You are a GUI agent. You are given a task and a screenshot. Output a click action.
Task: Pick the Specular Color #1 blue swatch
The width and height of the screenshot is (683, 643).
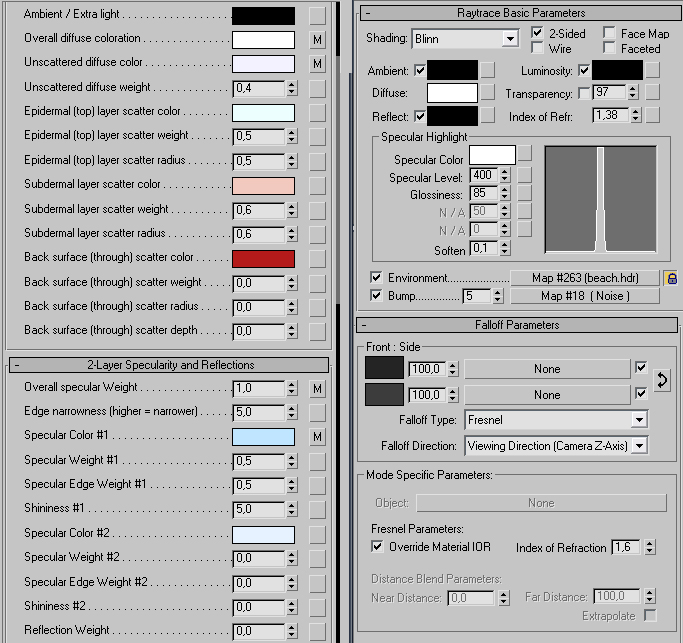coord(263,437)
